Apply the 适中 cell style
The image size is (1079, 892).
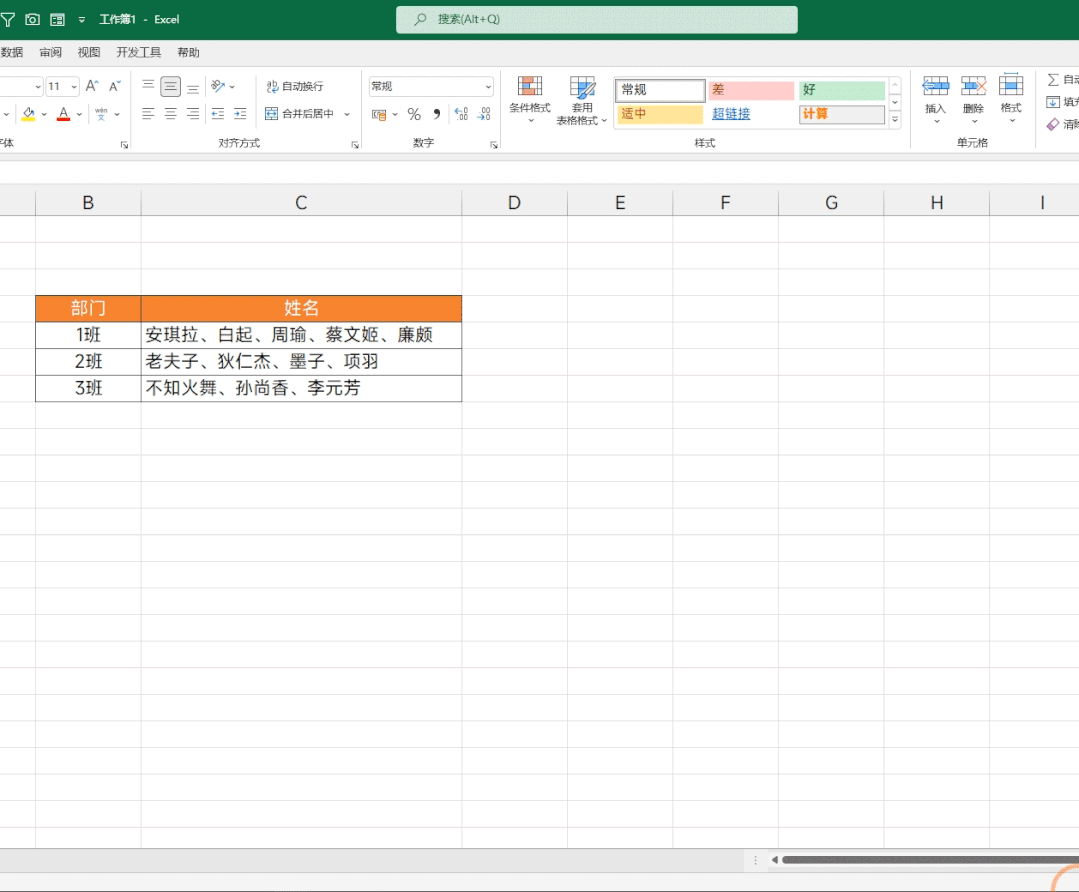(x=660, y=114)
